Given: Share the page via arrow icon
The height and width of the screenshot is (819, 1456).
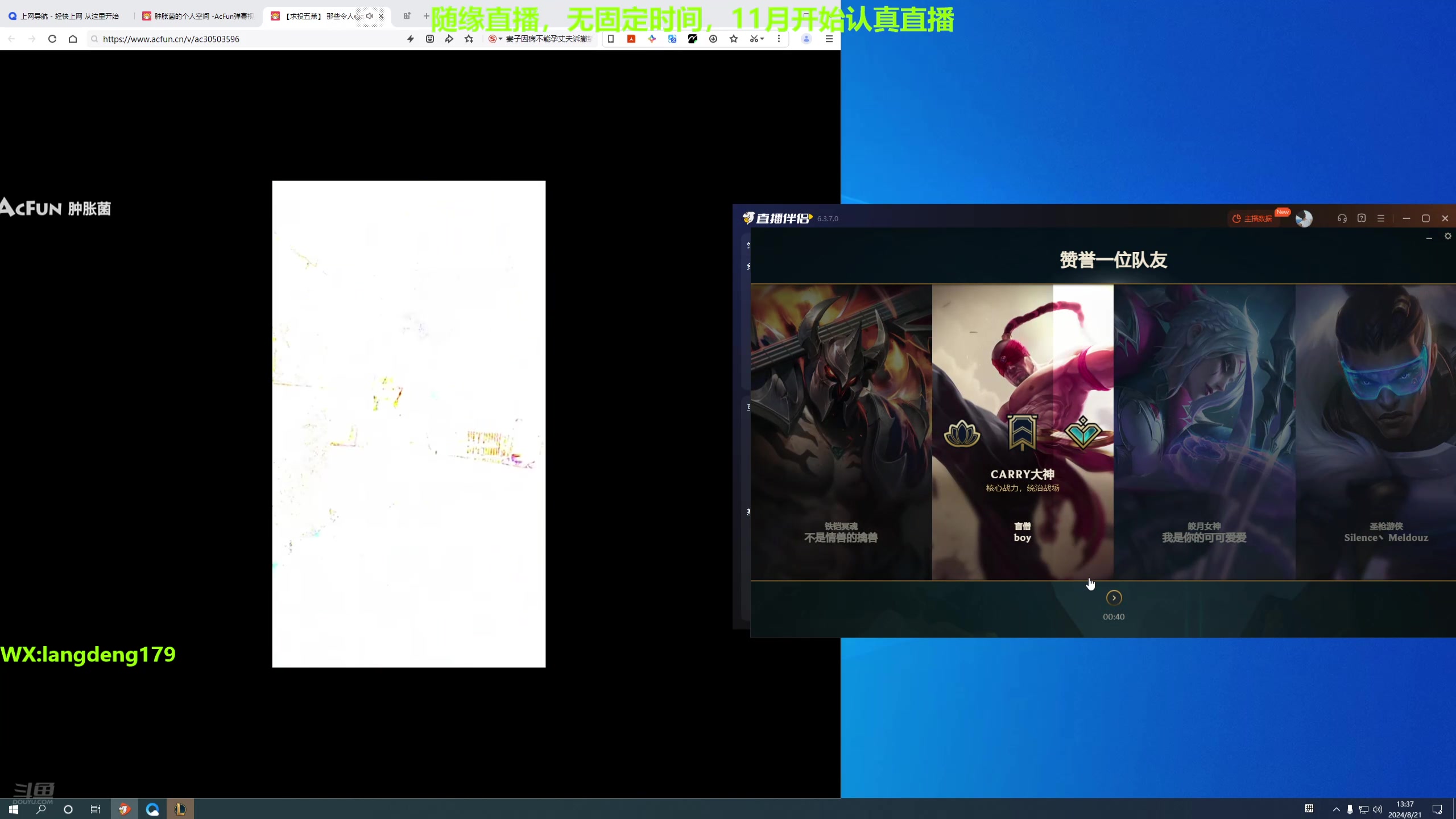Looking at the screenshot, I should pyautogui.click(x=449, y=39).
